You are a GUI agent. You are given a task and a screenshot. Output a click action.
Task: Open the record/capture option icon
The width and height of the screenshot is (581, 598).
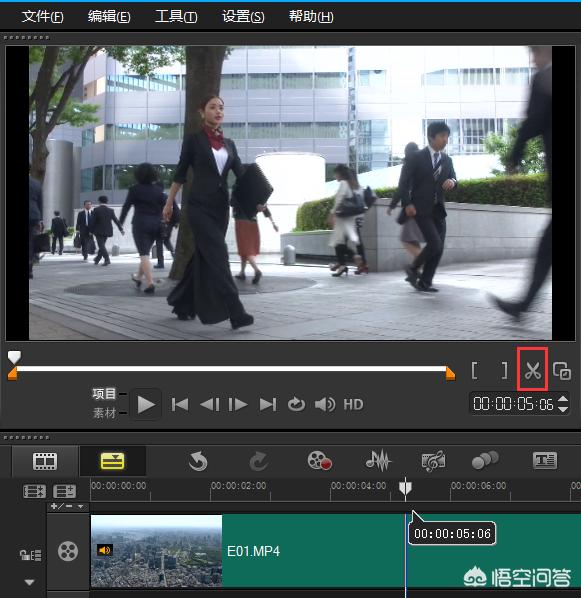[x=319, y=460]
